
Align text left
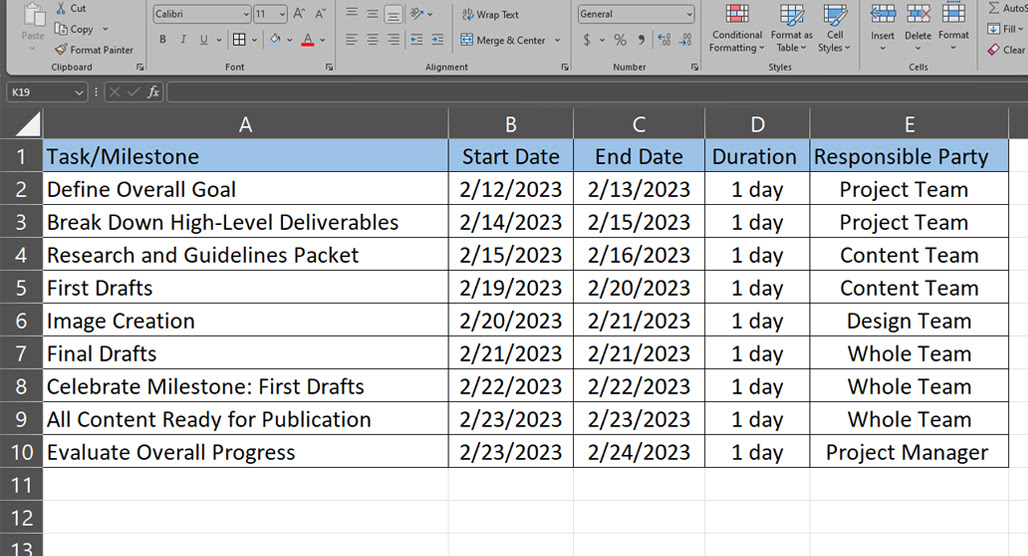pos(351,39)
